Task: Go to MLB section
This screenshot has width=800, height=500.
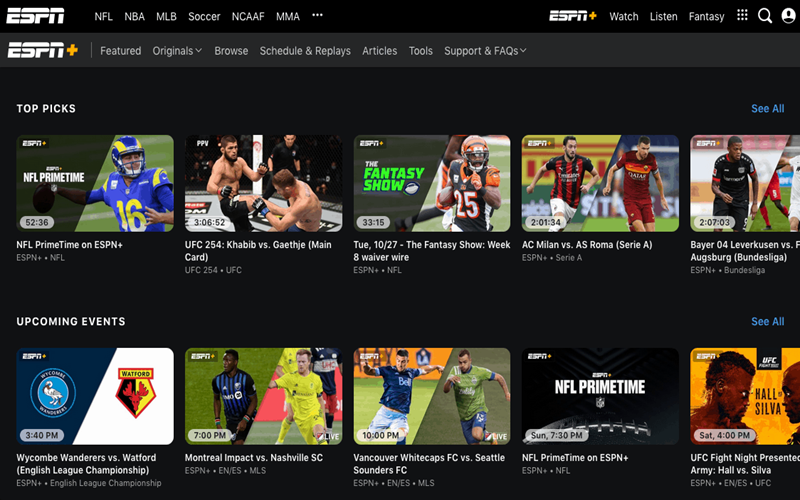Action: coord(166,16)
